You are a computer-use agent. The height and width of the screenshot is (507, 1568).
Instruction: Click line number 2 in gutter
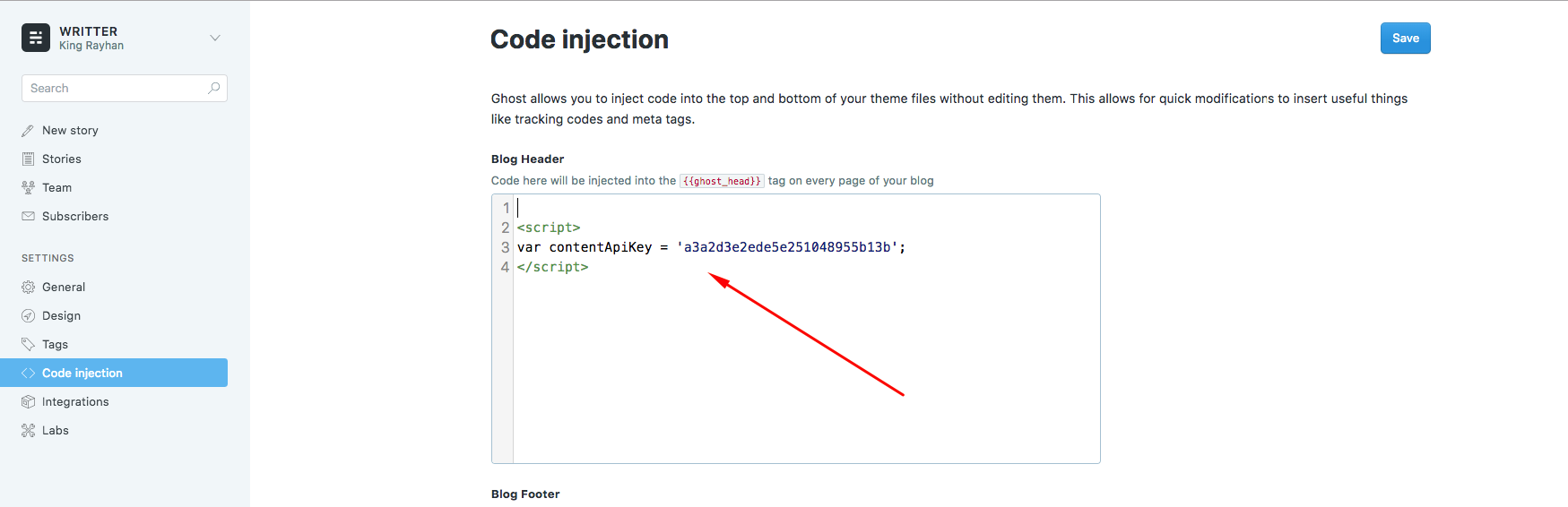pyautogui.click(x=506, y=228)
